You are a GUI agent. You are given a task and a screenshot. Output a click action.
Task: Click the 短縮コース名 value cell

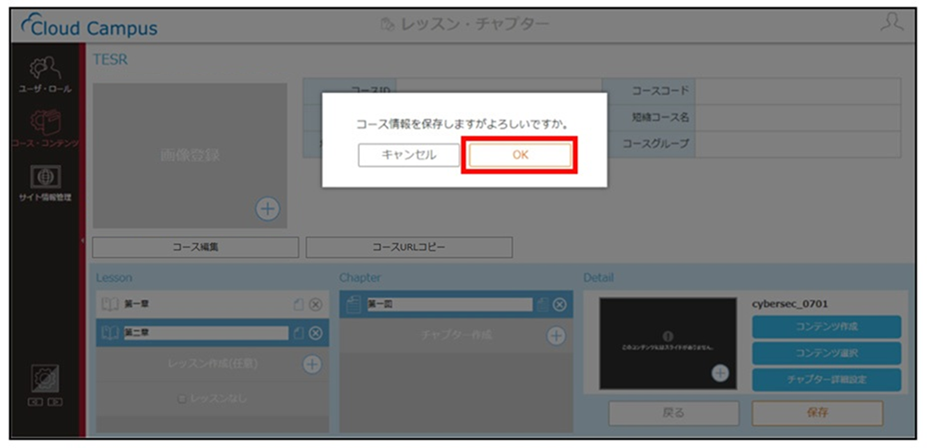coord(798,117)
